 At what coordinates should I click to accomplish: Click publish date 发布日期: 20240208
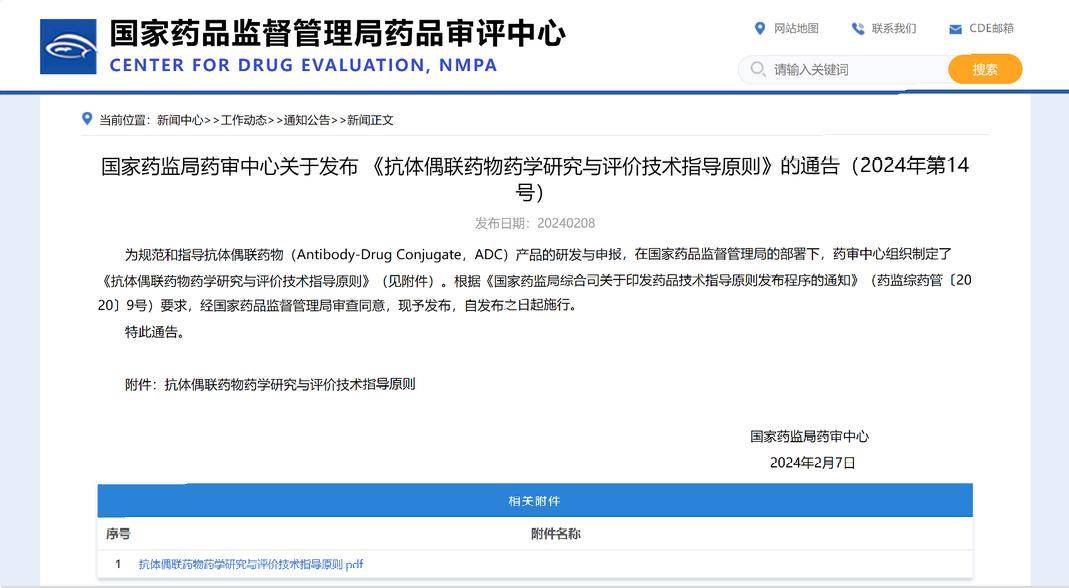[x=535, y=223]
